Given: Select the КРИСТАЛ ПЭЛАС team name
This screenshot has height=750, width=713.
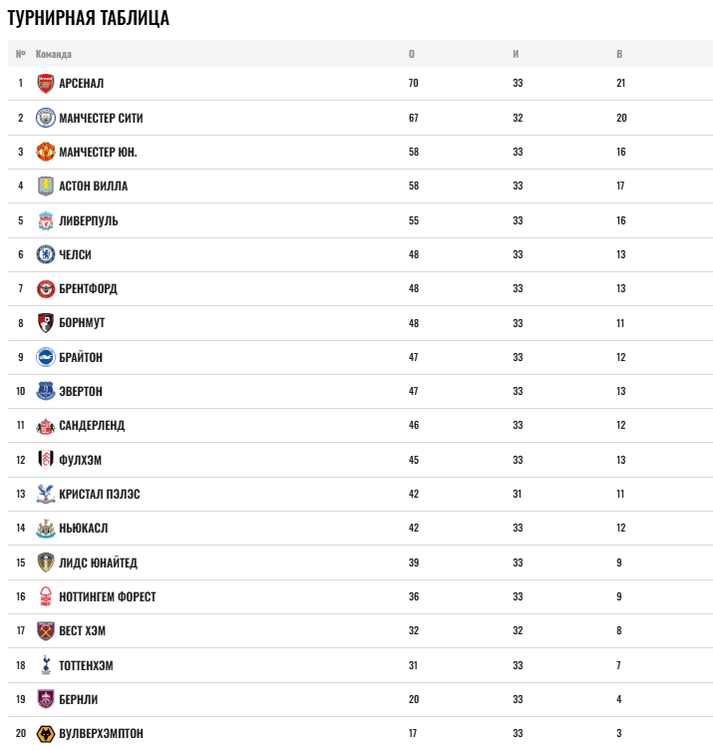Looking at the screenshot, I should (x=99, y=494).
